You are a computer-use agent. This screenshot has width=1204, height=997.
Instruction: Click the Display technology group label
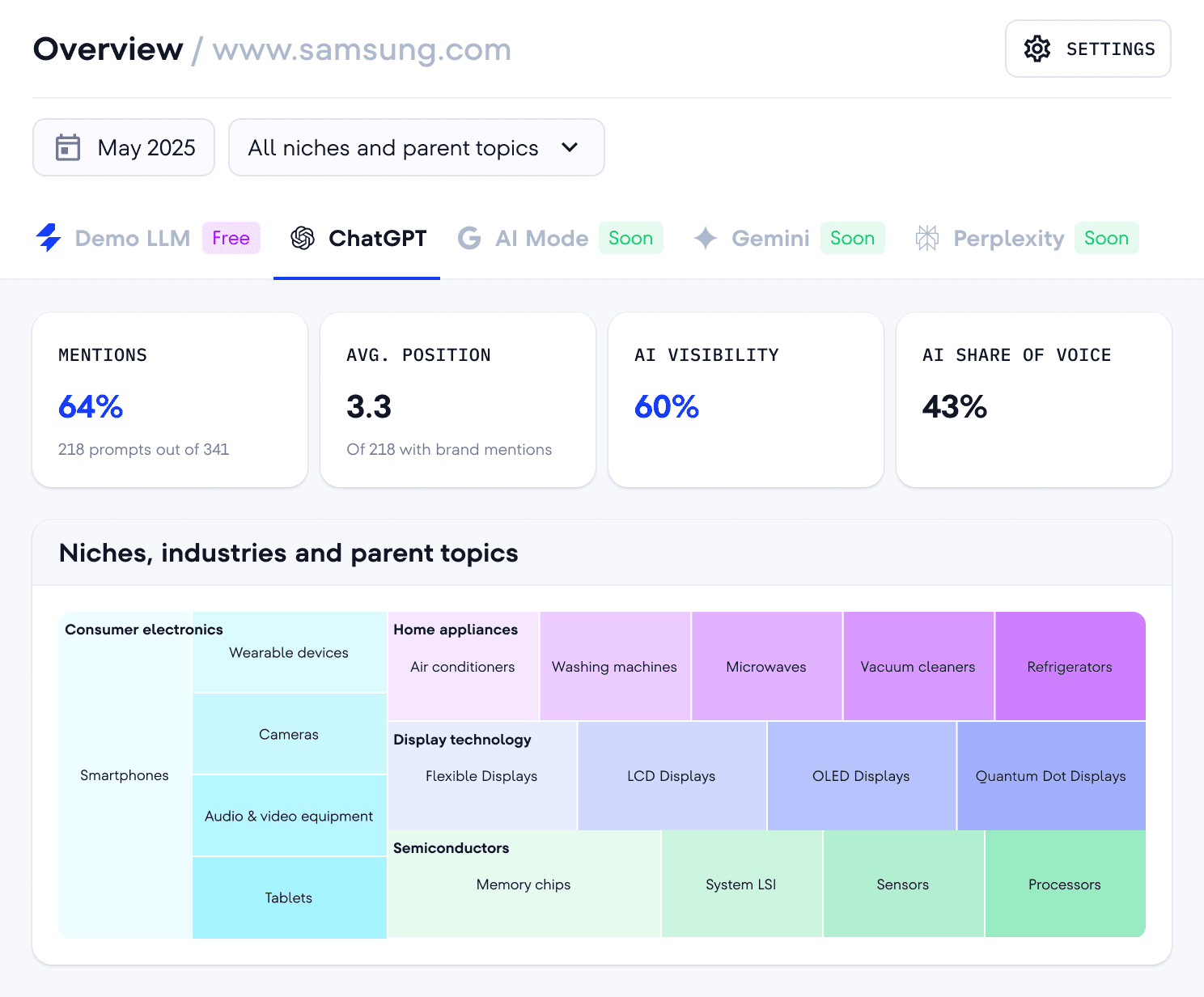[x=462, y=740]
